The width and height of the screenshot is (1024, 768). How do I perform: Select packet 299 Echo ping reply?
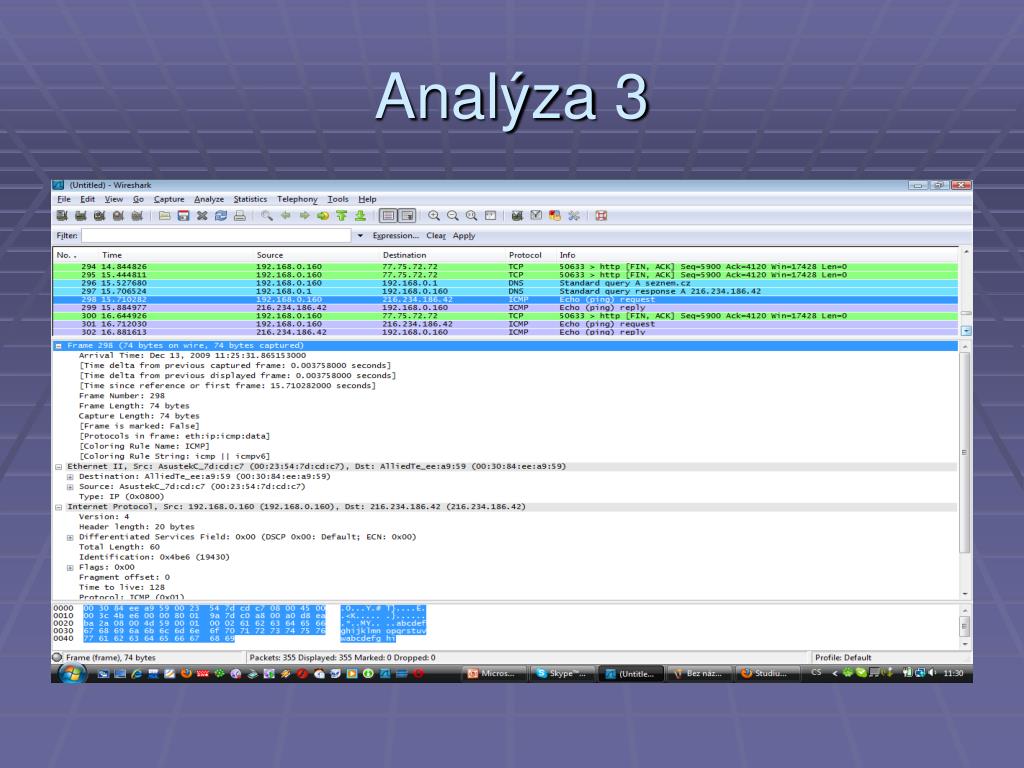click(x=505, y=308)
